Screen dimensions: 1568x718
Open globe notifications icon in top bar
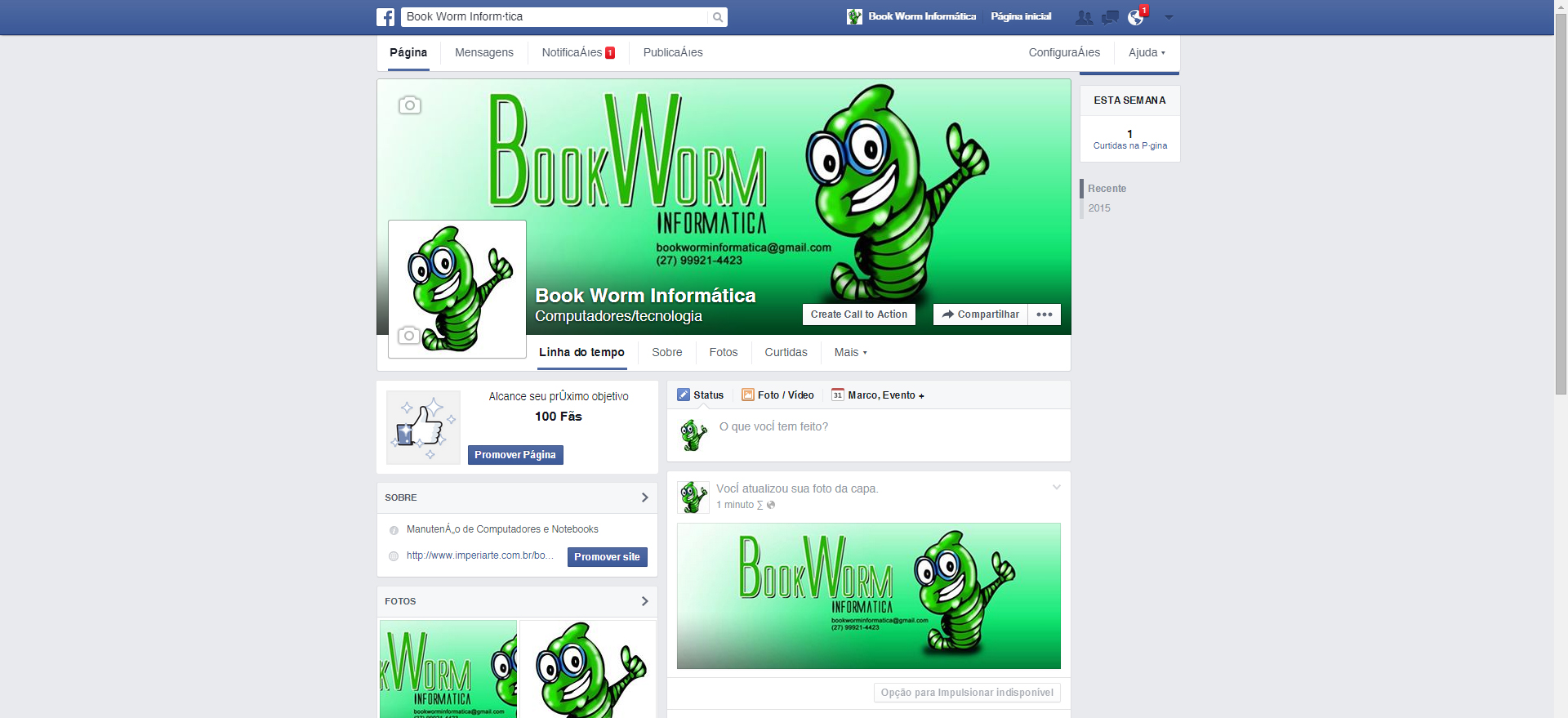1136,17
